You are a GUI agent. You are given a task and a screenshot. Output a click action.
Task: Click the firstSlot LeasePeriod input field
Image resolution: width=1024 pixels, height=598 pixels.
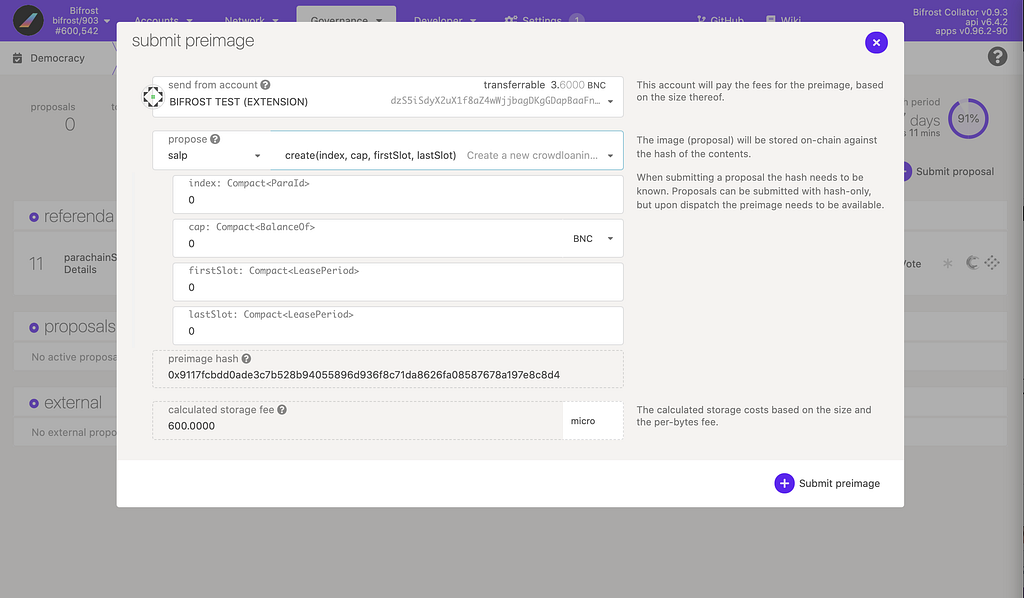click(x=398, y=281)
